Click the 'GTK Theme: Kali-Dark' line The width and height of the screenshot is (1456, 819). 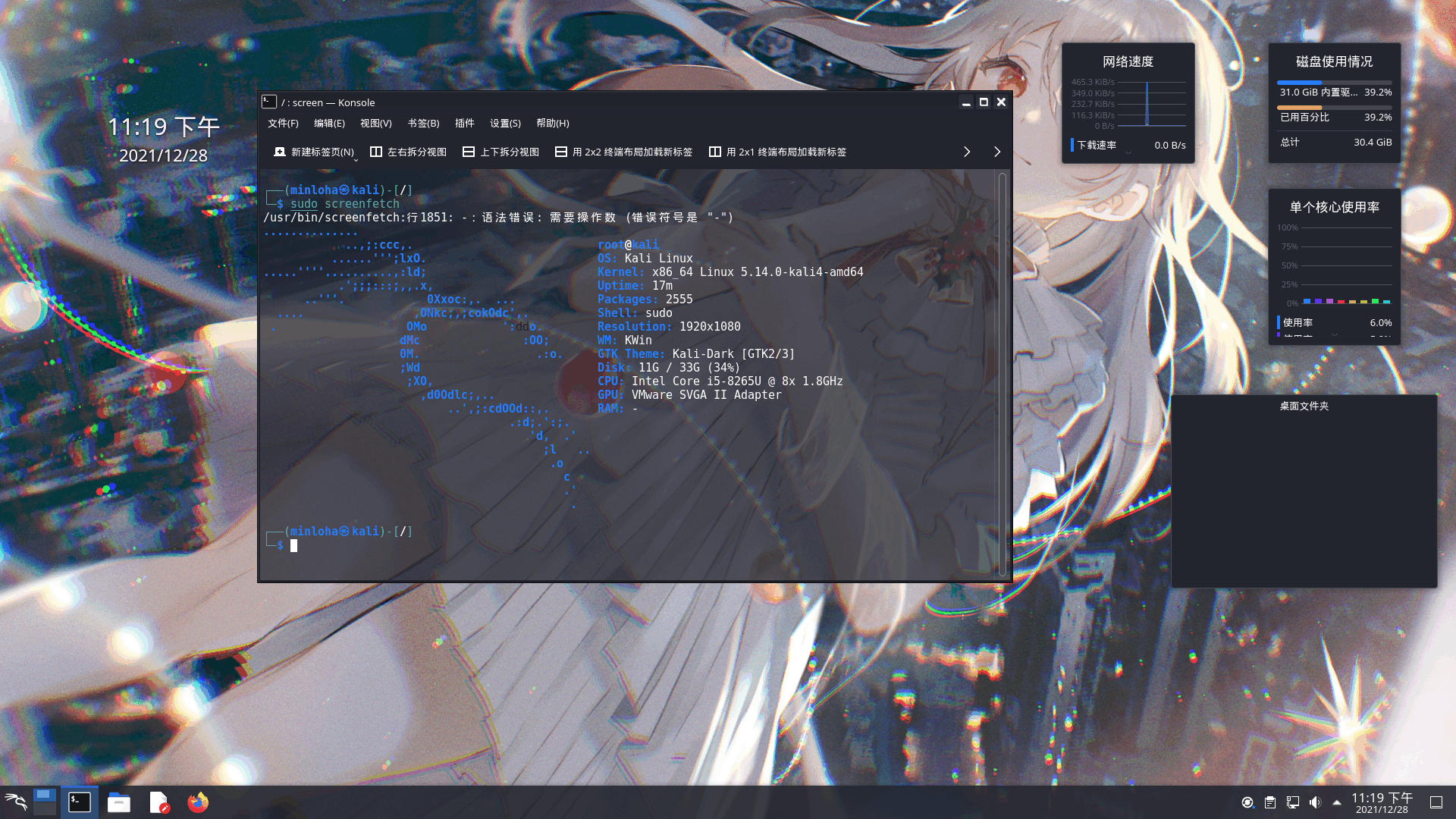(696, 353)
